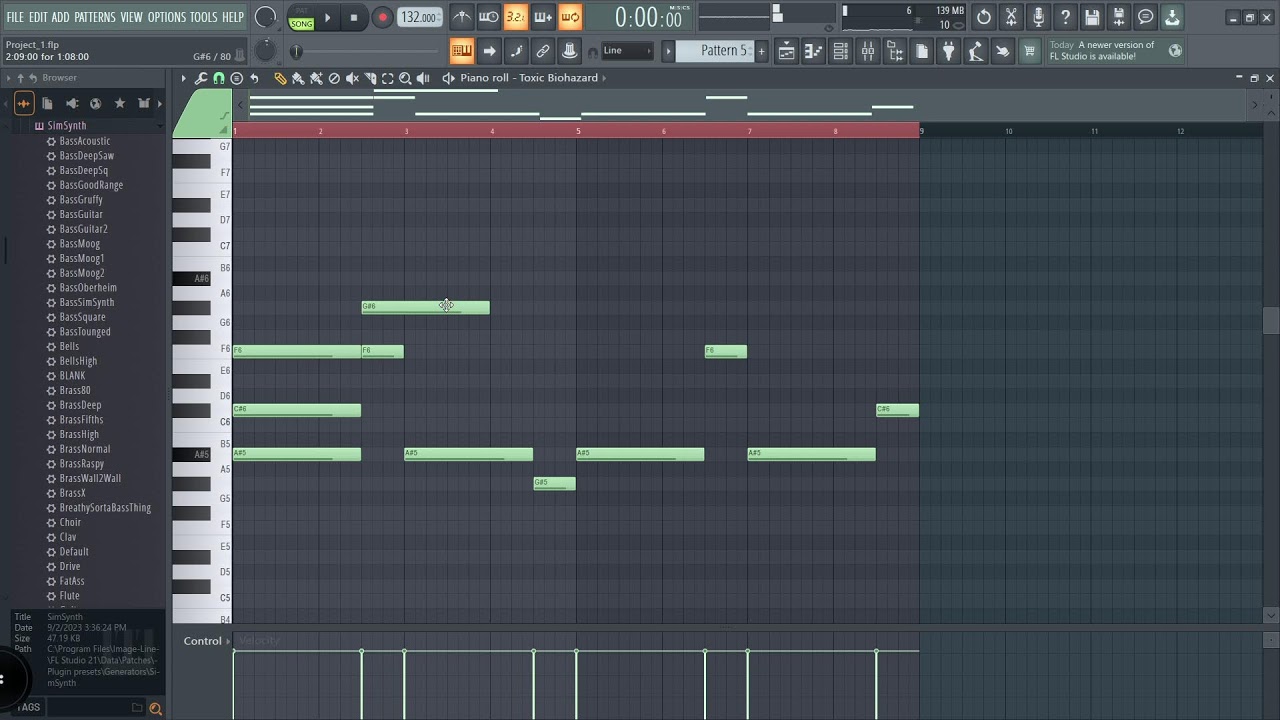Select the Playback speaker tool
This screenshot has width=1280, height=720.
coord(423,78)
